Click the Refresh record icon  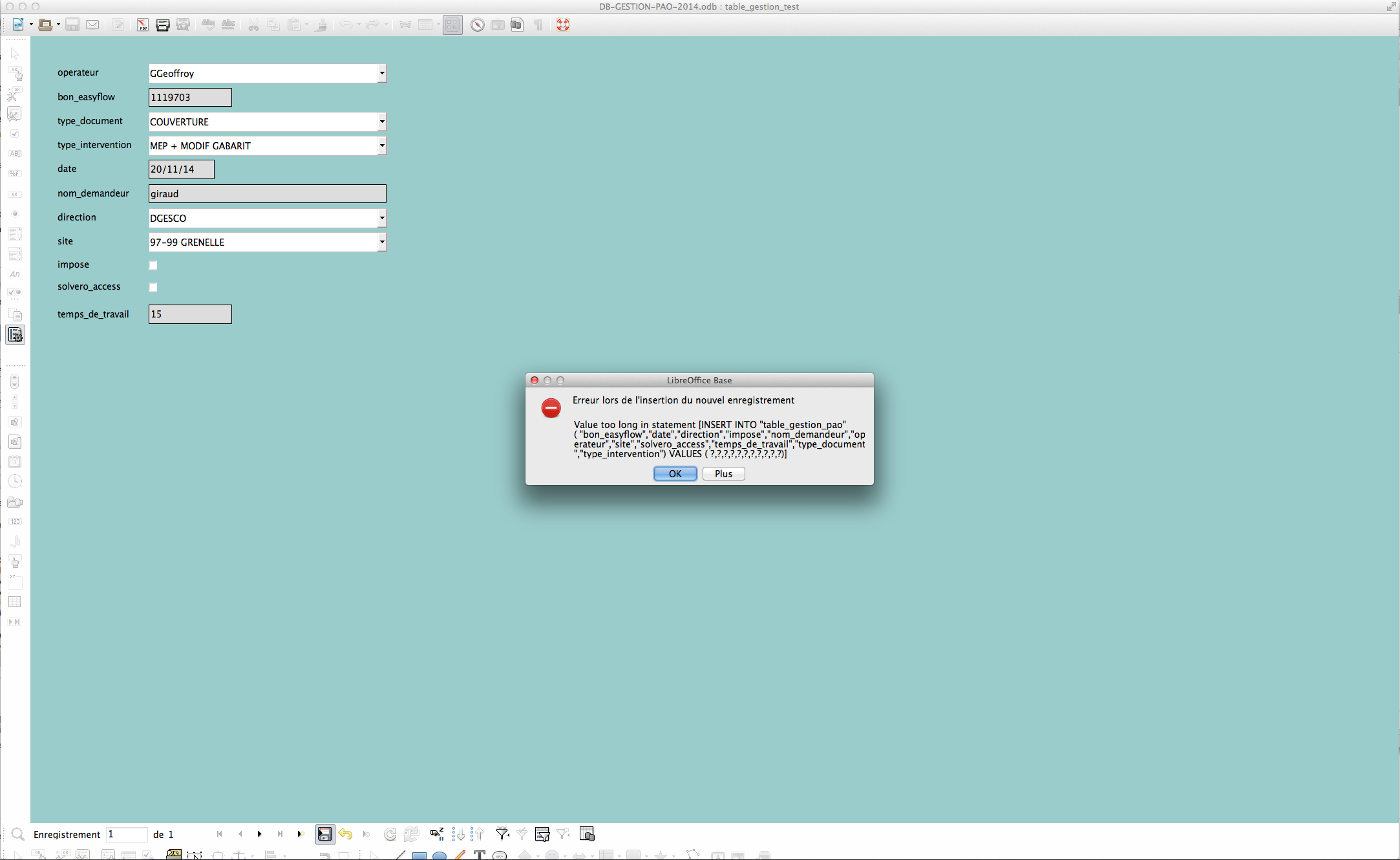[390, 834]
